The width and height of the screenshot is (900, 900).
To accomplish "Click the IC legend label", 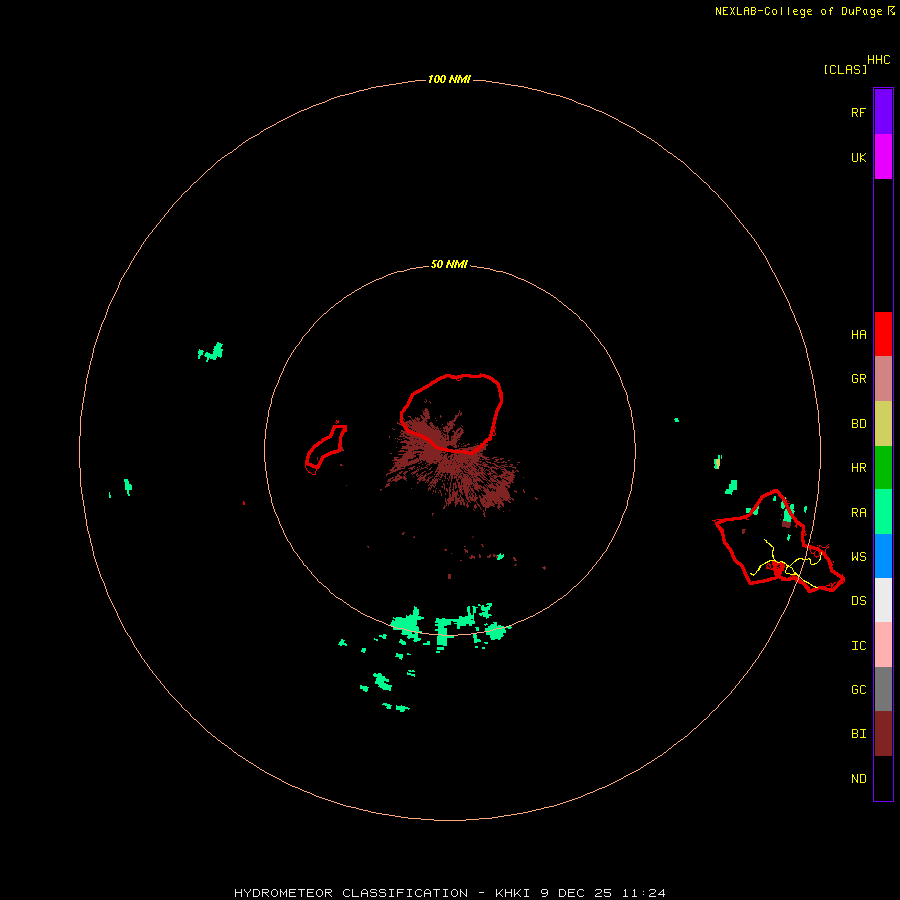I will pyautogui.click(x=858, y=646).
